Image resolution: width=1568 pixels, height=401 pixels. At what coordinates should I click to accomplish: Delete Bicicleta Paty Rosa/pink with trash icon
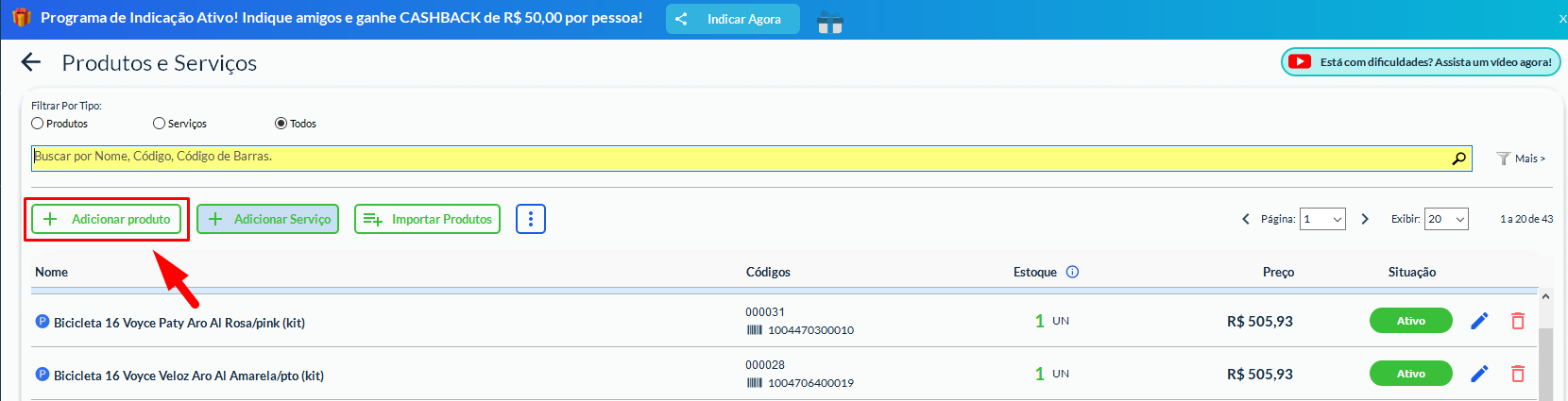point(1518,321)
